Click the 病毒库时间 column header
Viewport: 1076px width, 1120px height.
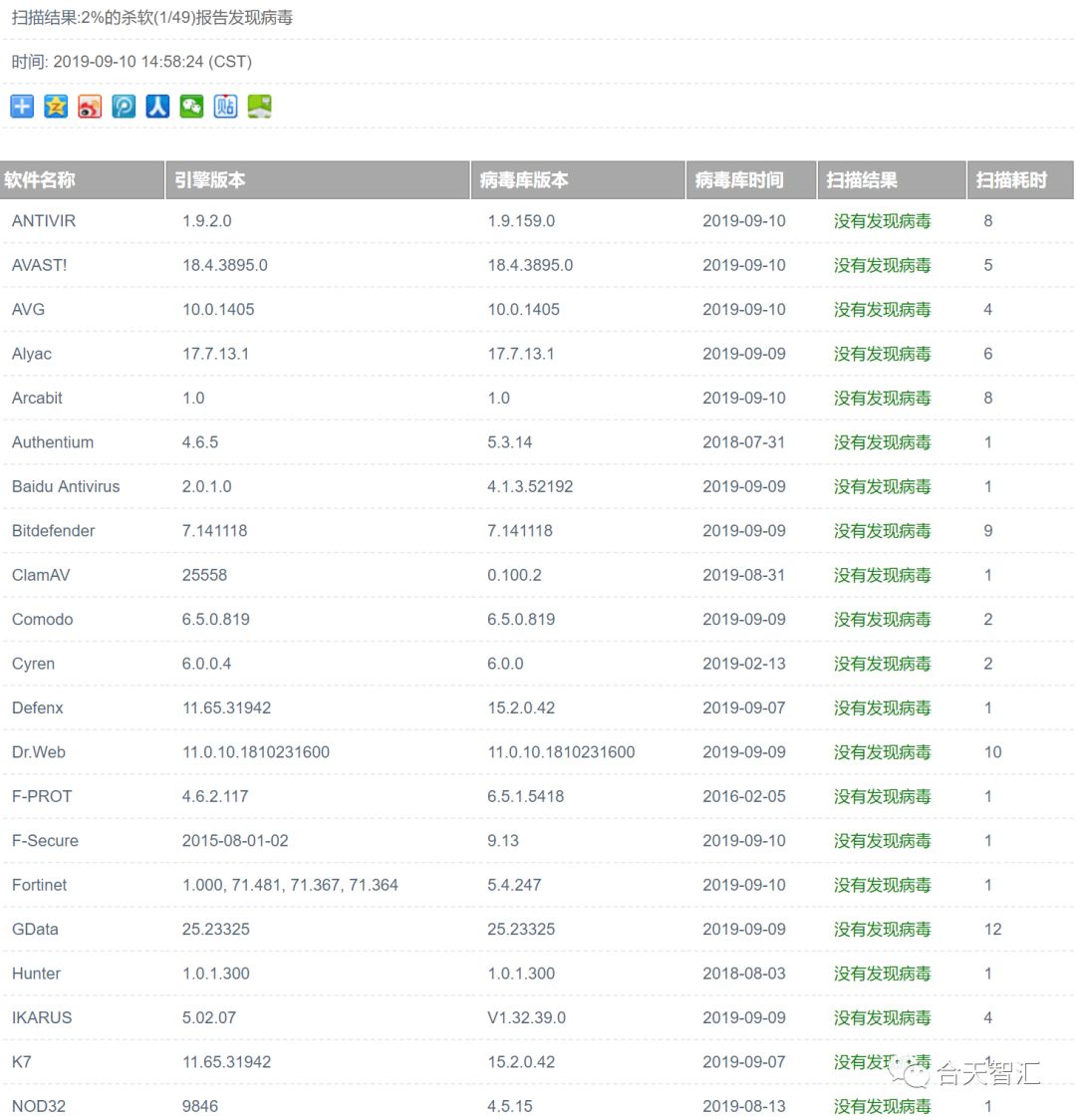tap(751, 180)
